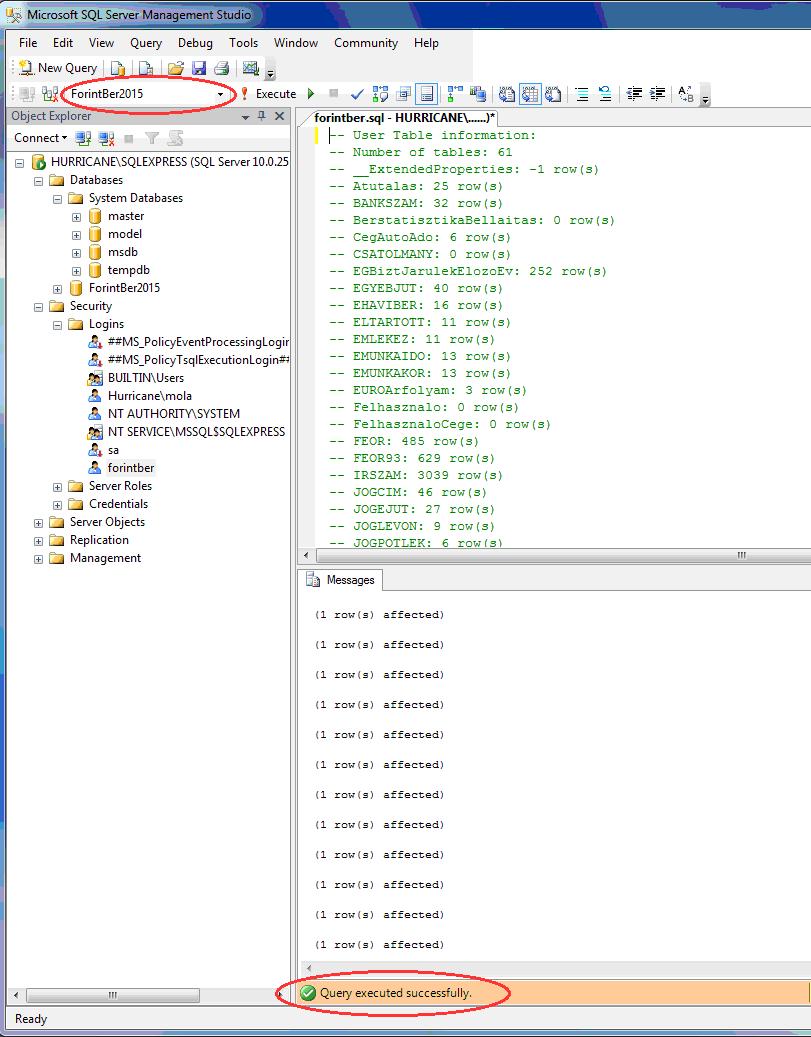Open the Query menu
The width and height of the screenshot is (811, 1037).
point(146,43)
